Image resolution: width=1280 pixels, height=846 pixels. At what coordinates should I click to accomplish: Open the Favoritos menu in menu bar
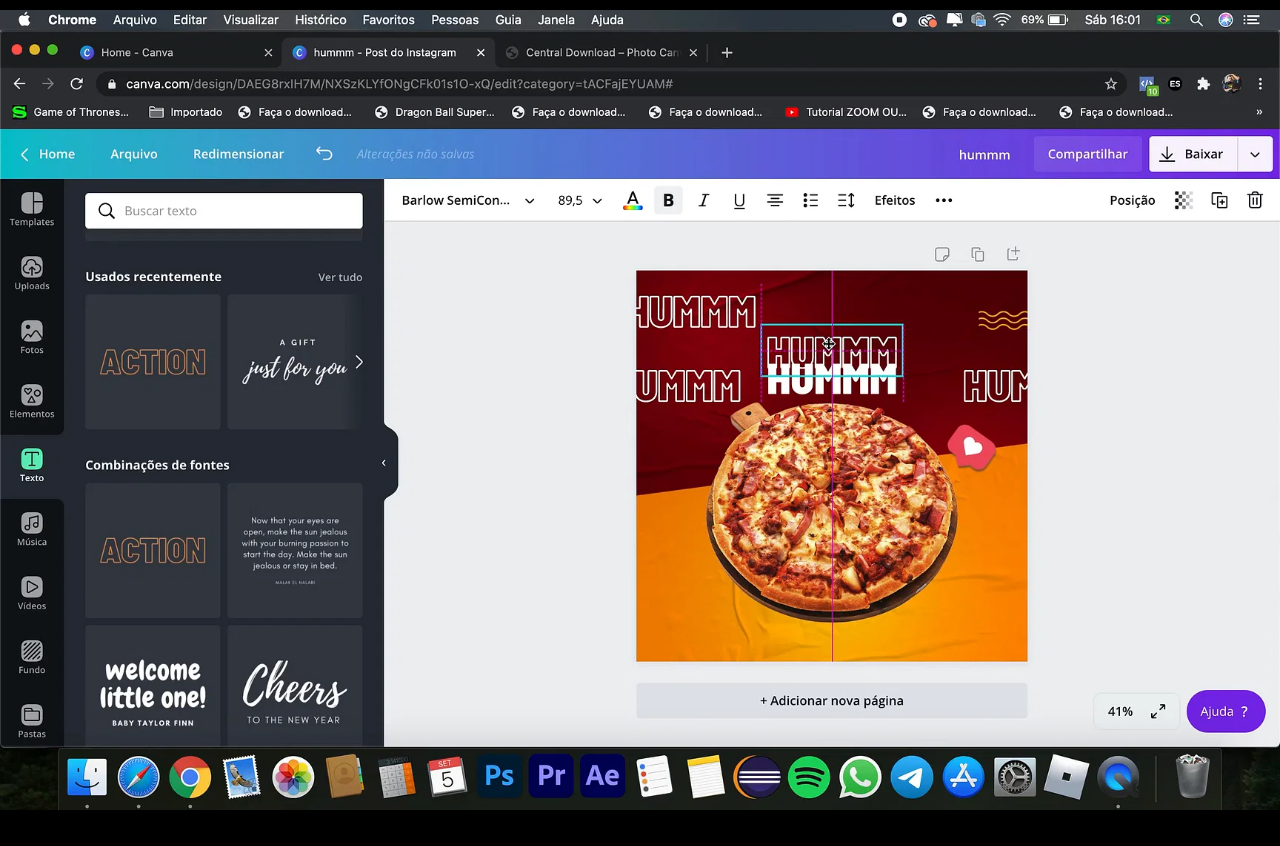click(388, 19)
